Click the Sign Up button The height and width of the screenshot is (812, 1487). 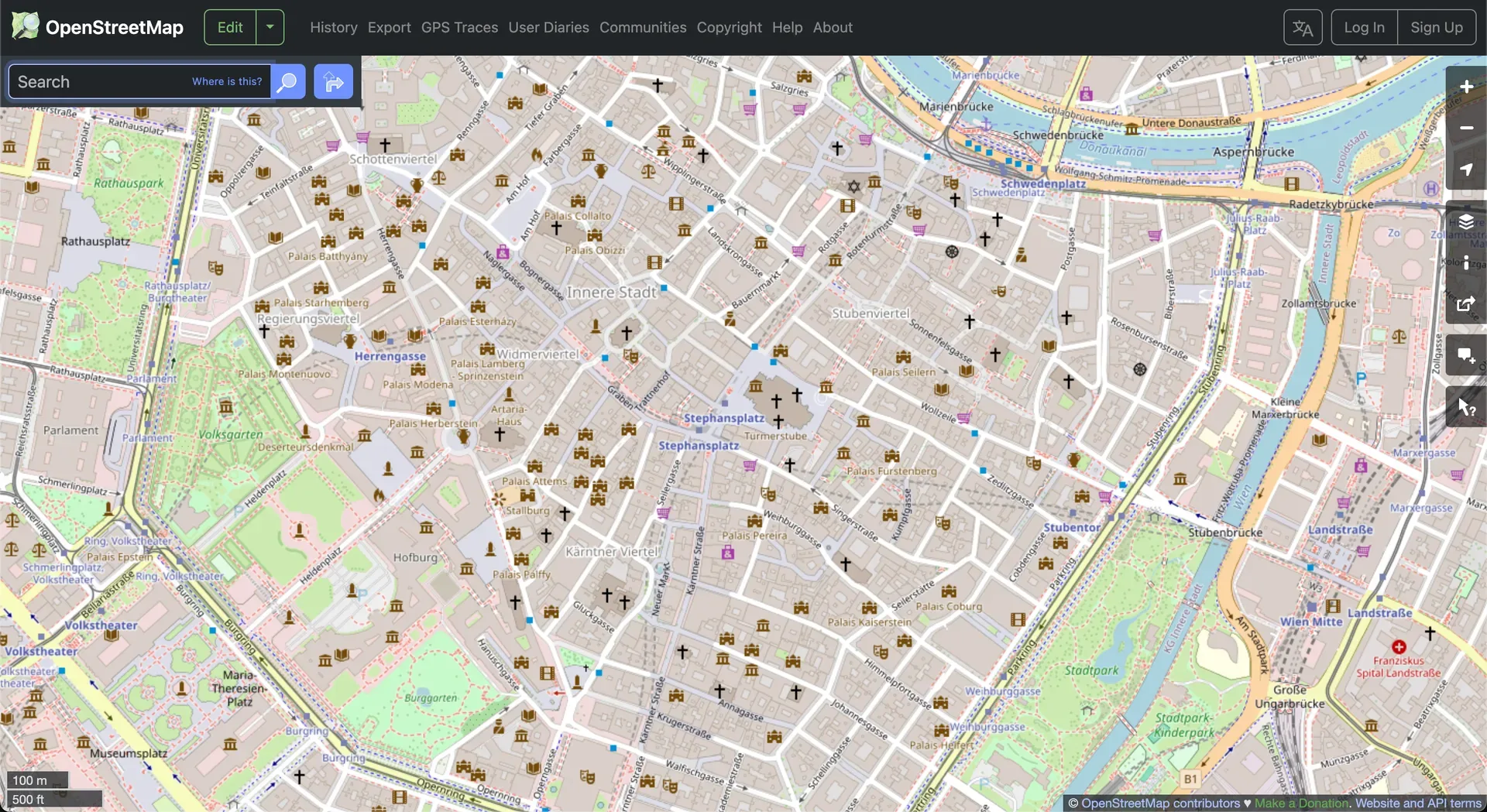point(1436,27)
